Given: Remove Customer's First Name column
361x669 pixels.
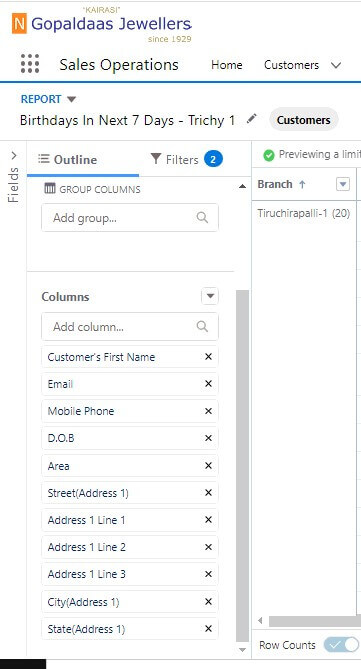Looking at the screenshot, I should click(x=208, y=357).
